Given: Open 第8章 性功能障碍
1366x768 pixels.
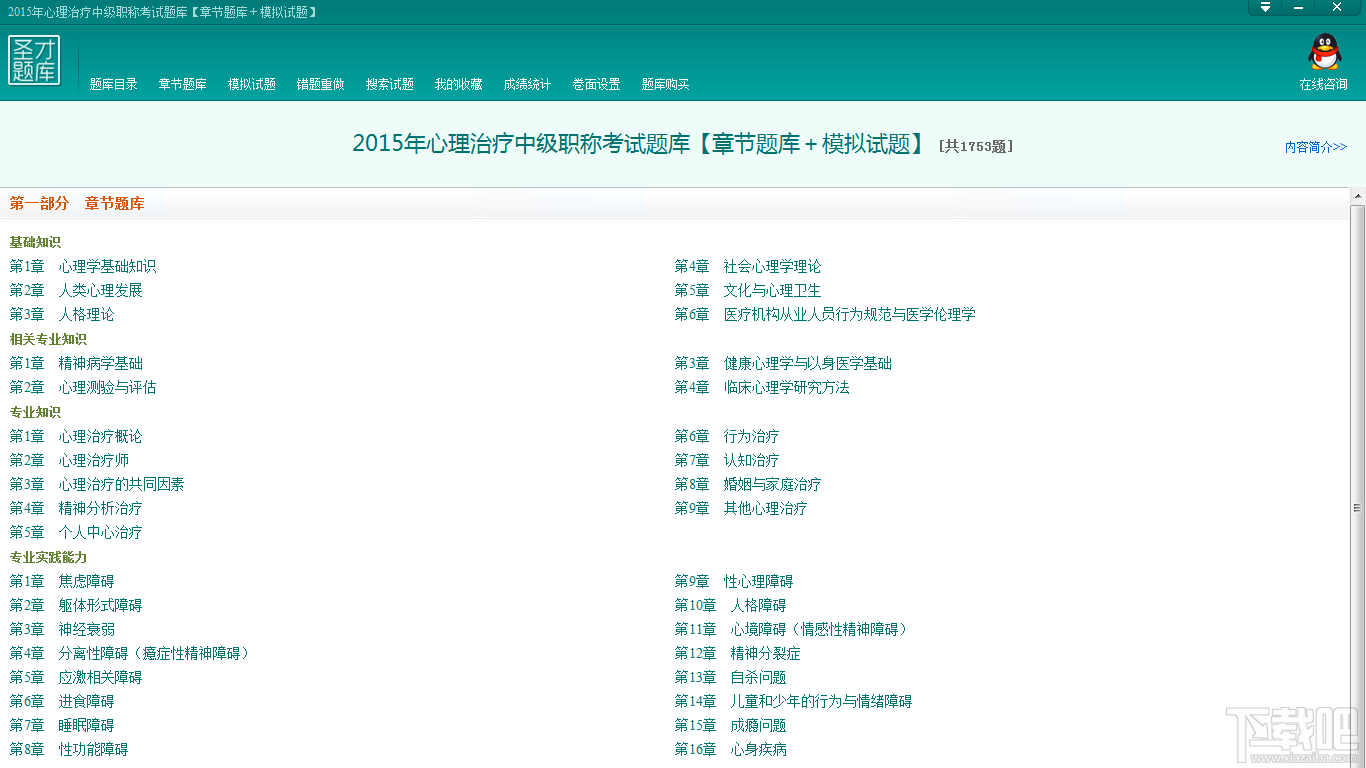Looking at the screenshot, I should pyautogui.click(x=69, y=749).
